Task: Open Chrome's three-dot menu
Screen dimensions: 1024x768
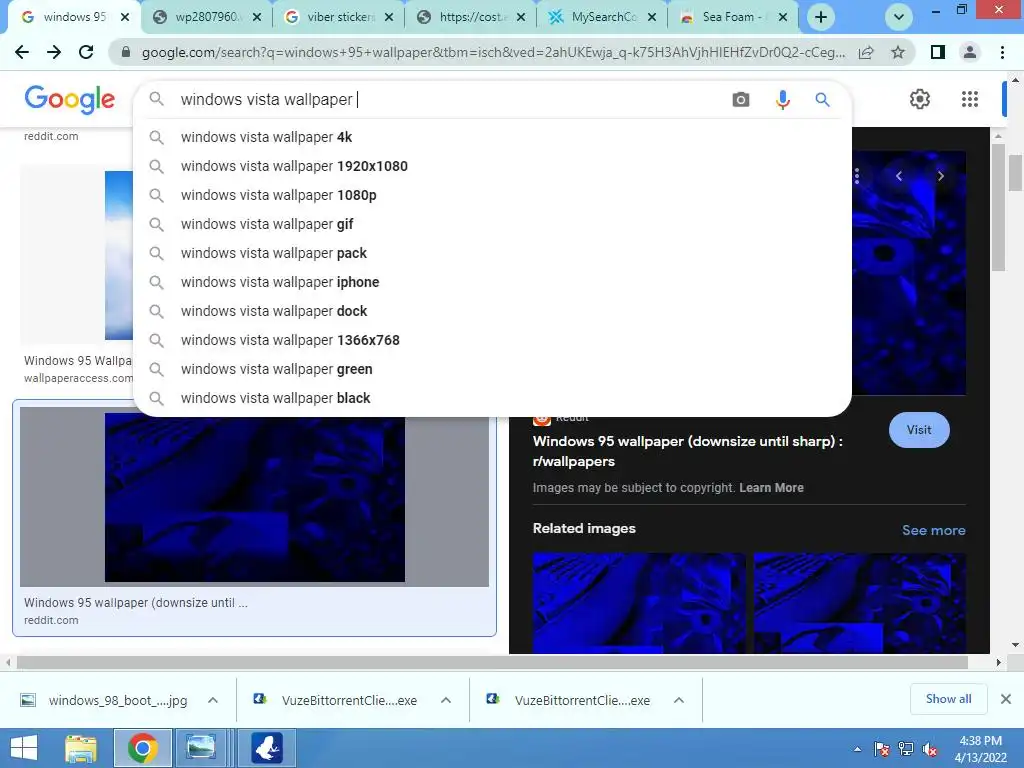Action: tap(1002, 52)
